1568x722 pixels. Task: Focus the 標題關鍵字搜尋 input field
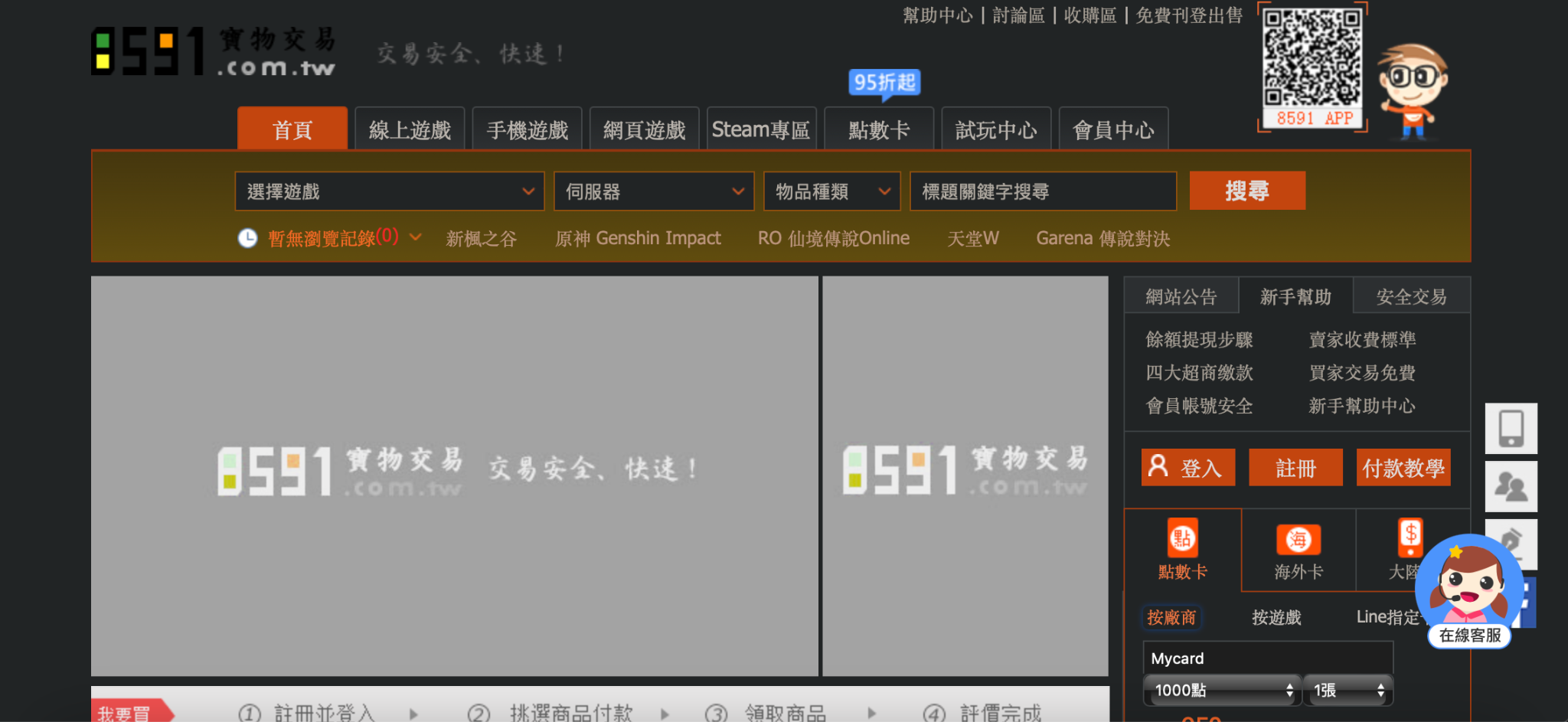point(1043,191)
